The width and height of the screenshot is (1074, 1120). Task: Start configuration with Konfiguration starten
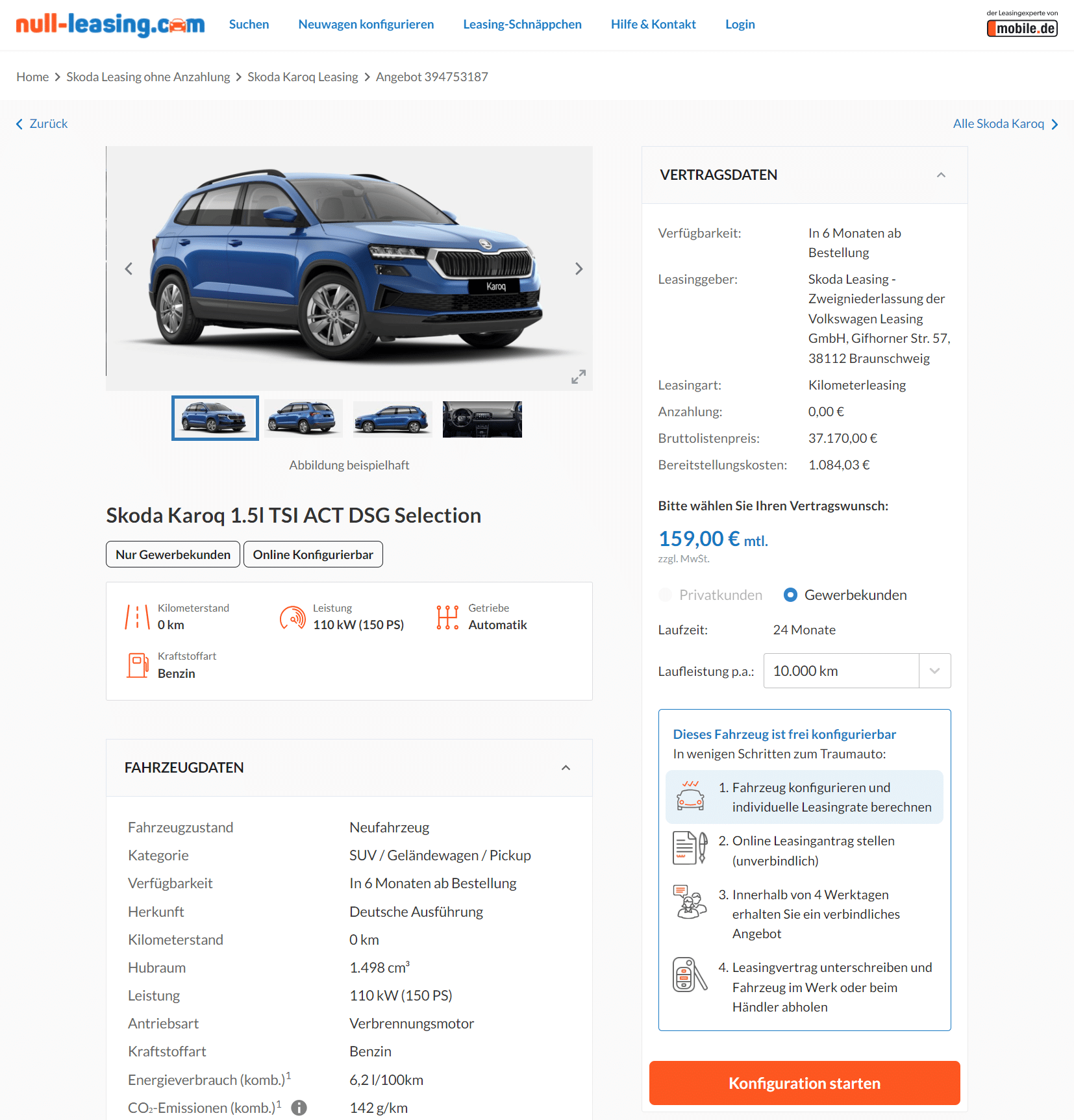point(805,1083)
